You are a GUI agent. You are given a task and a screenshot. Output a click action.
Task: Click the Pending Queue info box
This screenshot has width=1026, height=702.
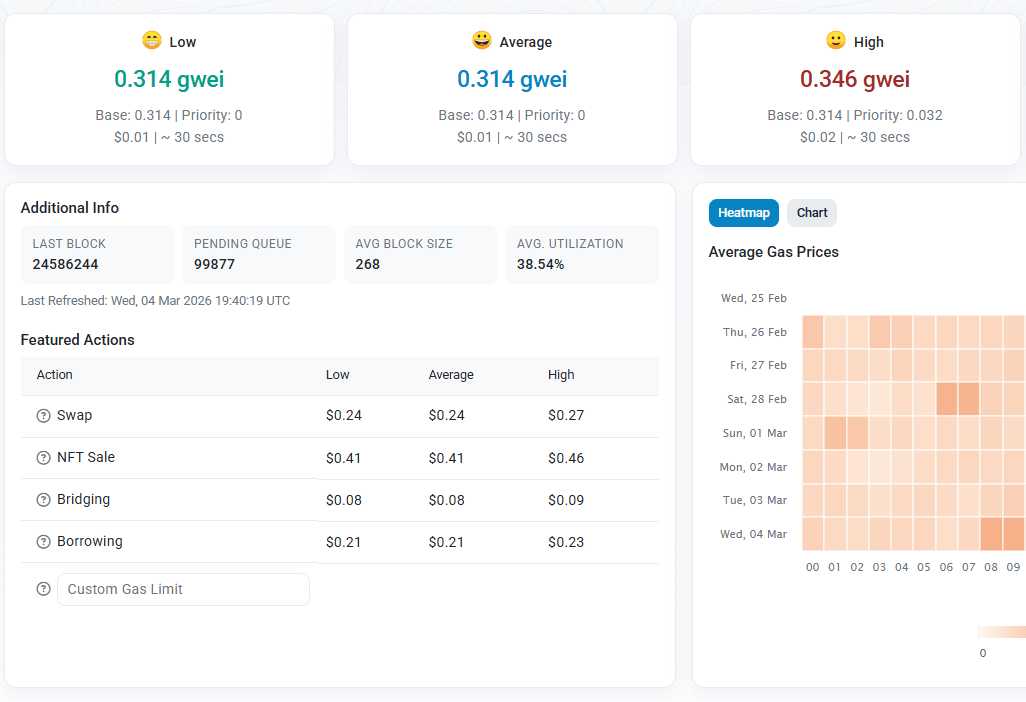coord(258,254)
